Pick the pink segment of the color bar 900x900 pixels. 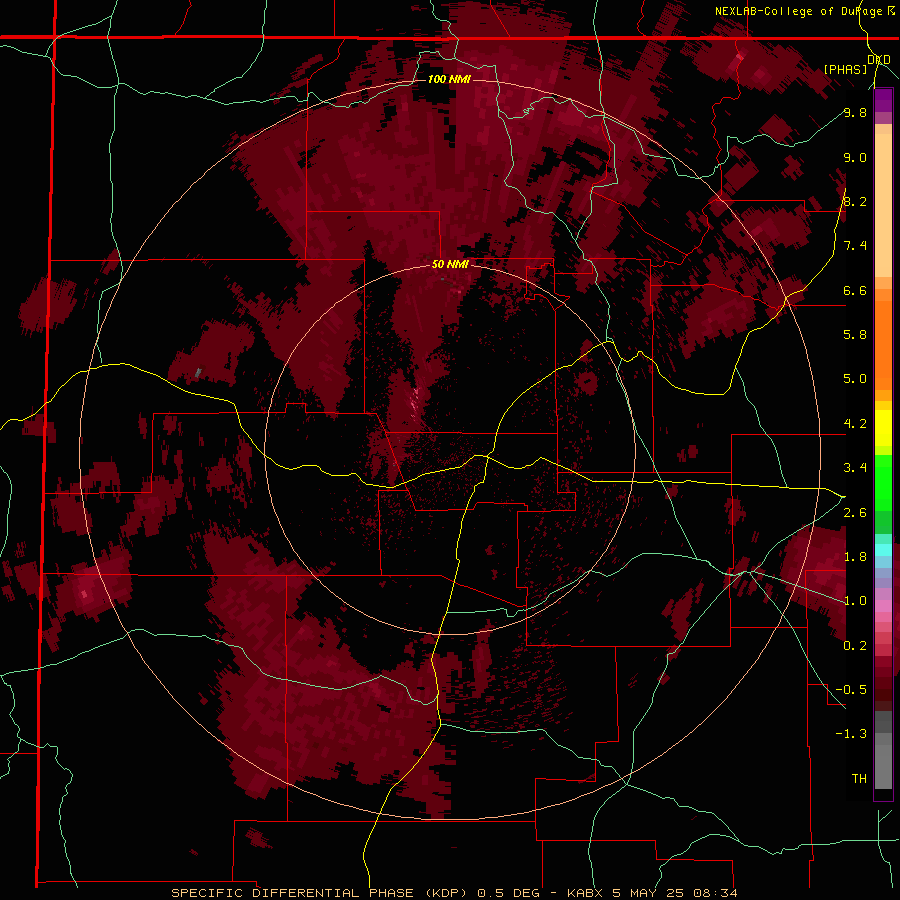tap(883, 606)
